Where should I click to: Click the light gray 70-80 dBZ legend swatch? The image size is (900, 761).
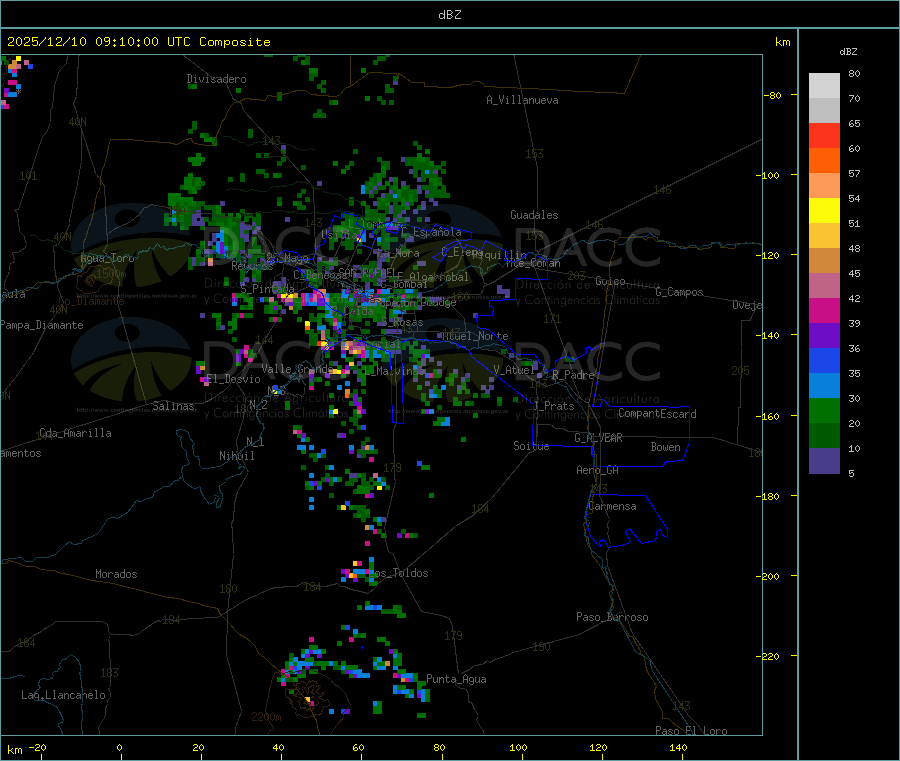click(x=824, y=86)
